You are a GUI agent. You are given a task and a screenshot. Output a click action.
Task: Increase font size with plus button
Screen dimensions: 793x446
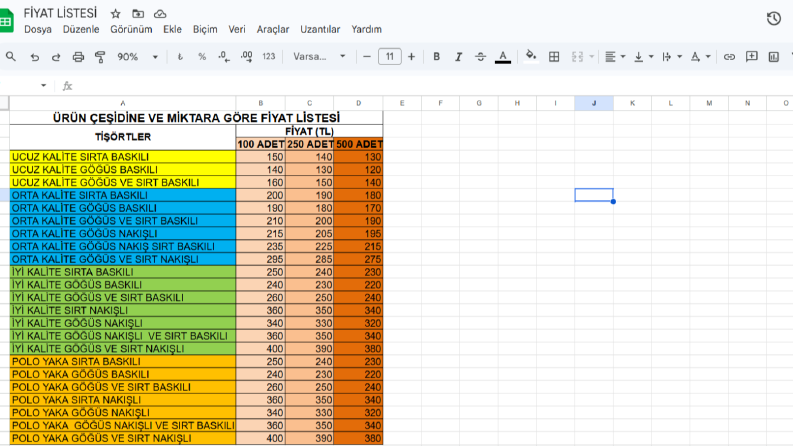pyautogui.click(x=411, y=57)
